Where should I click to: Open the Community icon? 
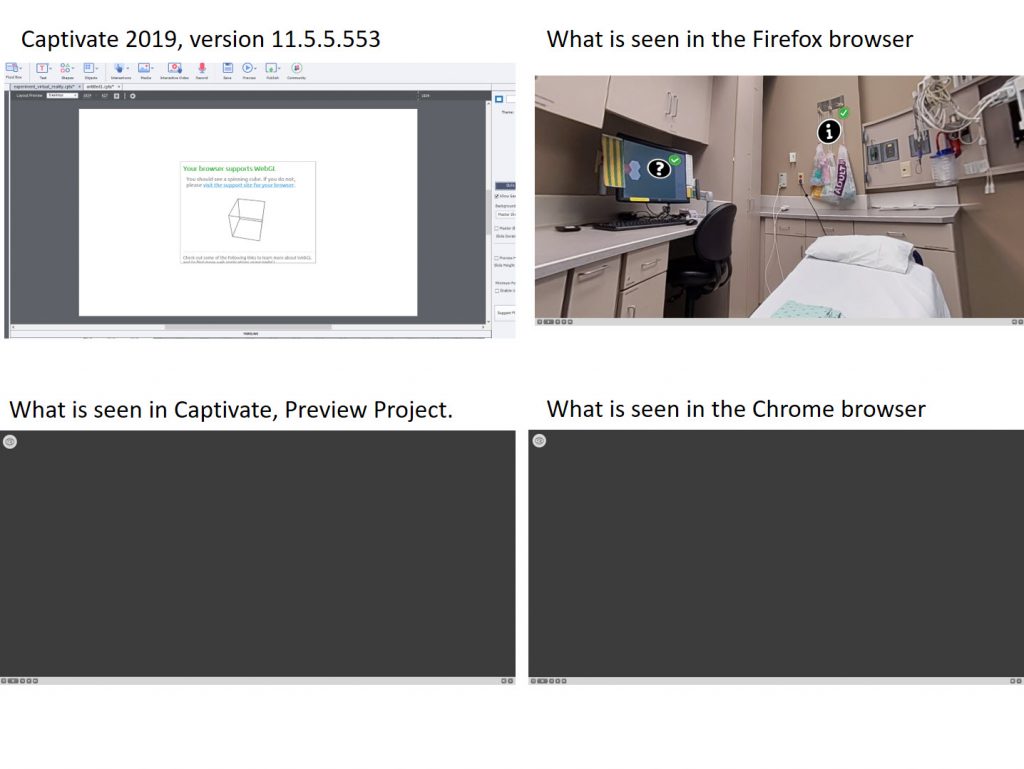pos(296,67)
